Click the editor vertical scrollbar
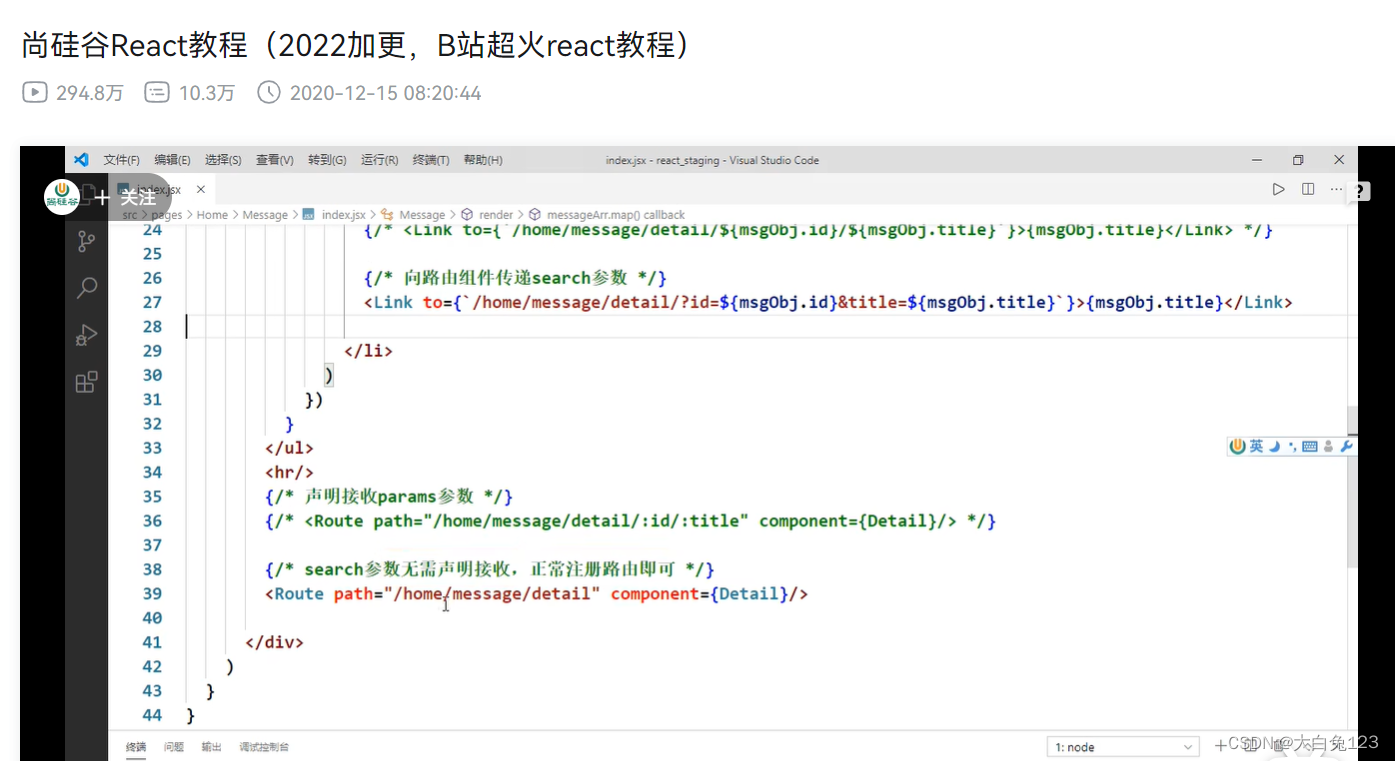Image resolution: width=1395 pixels, height=761 pixels. (x=1352, y=487)
